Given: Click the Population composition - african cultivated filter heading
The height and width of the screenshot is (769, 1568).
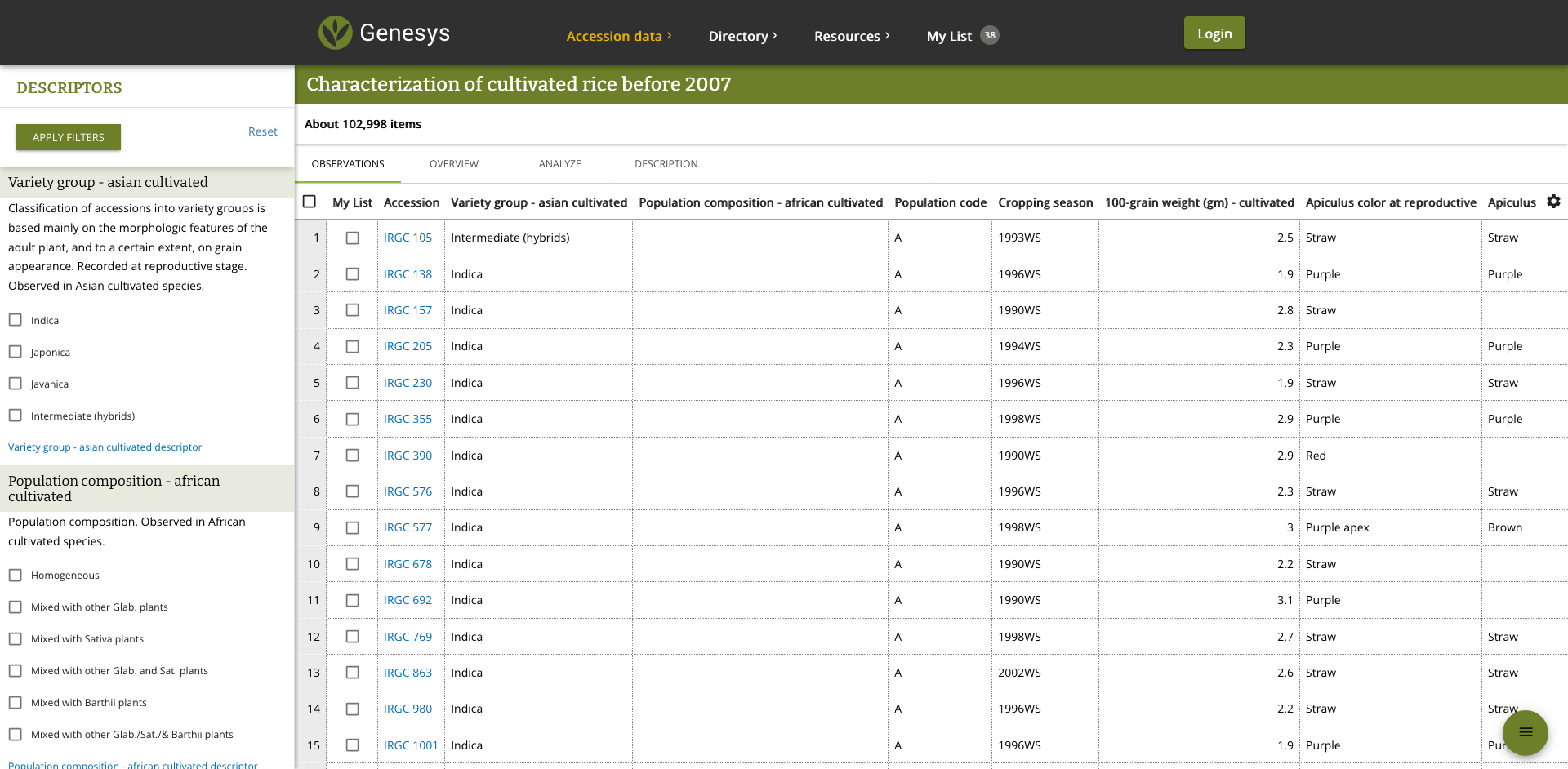Looking at the screenshot, I should tap(114, 488).
